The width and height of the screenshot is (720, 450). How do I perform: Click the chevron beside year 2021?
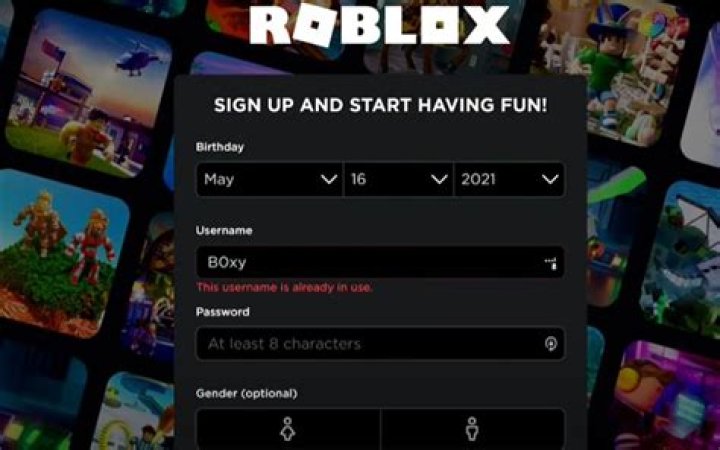(550, 179)
